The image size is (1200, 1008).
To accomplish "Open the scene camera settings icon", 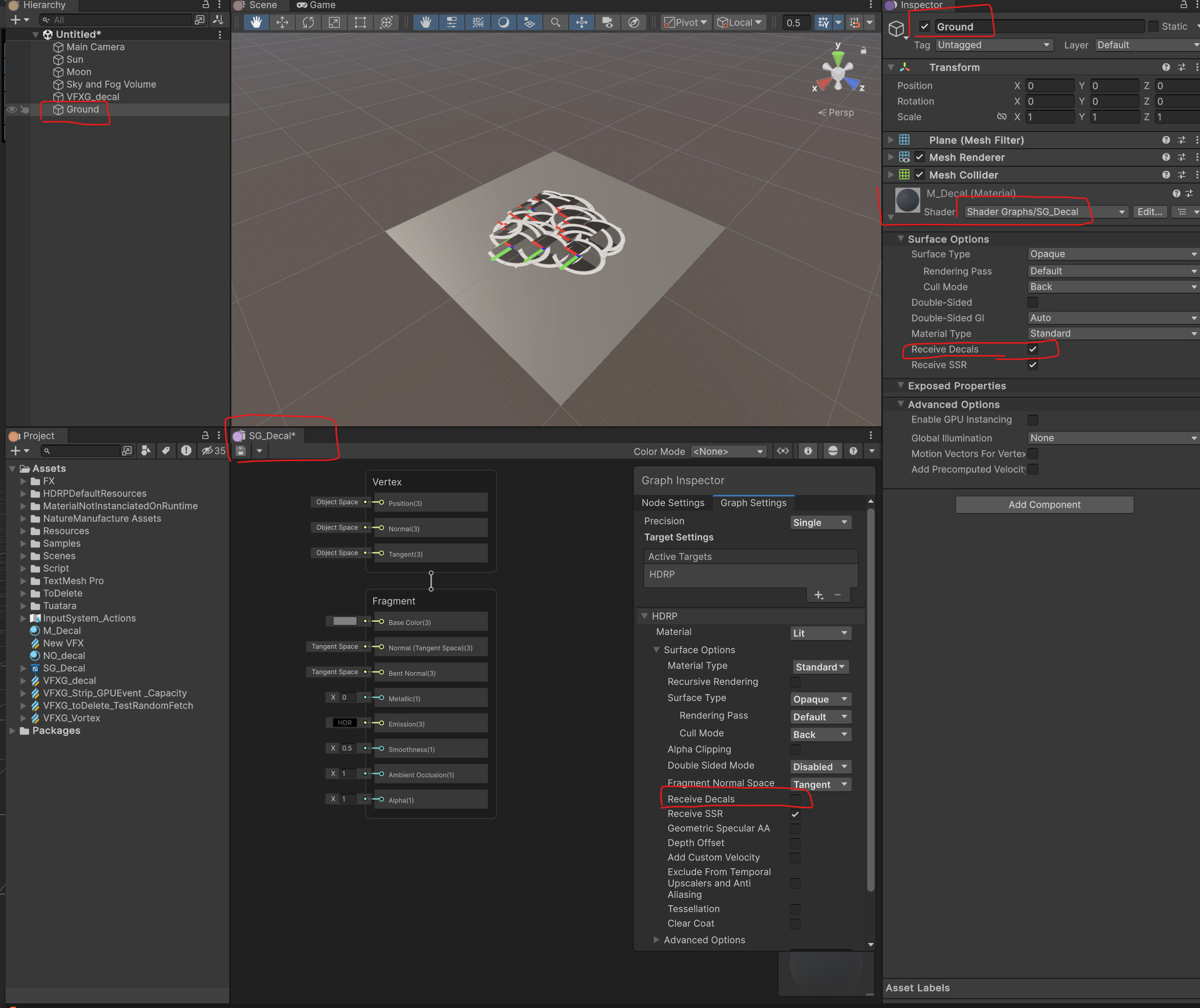I will click(607, 22).
